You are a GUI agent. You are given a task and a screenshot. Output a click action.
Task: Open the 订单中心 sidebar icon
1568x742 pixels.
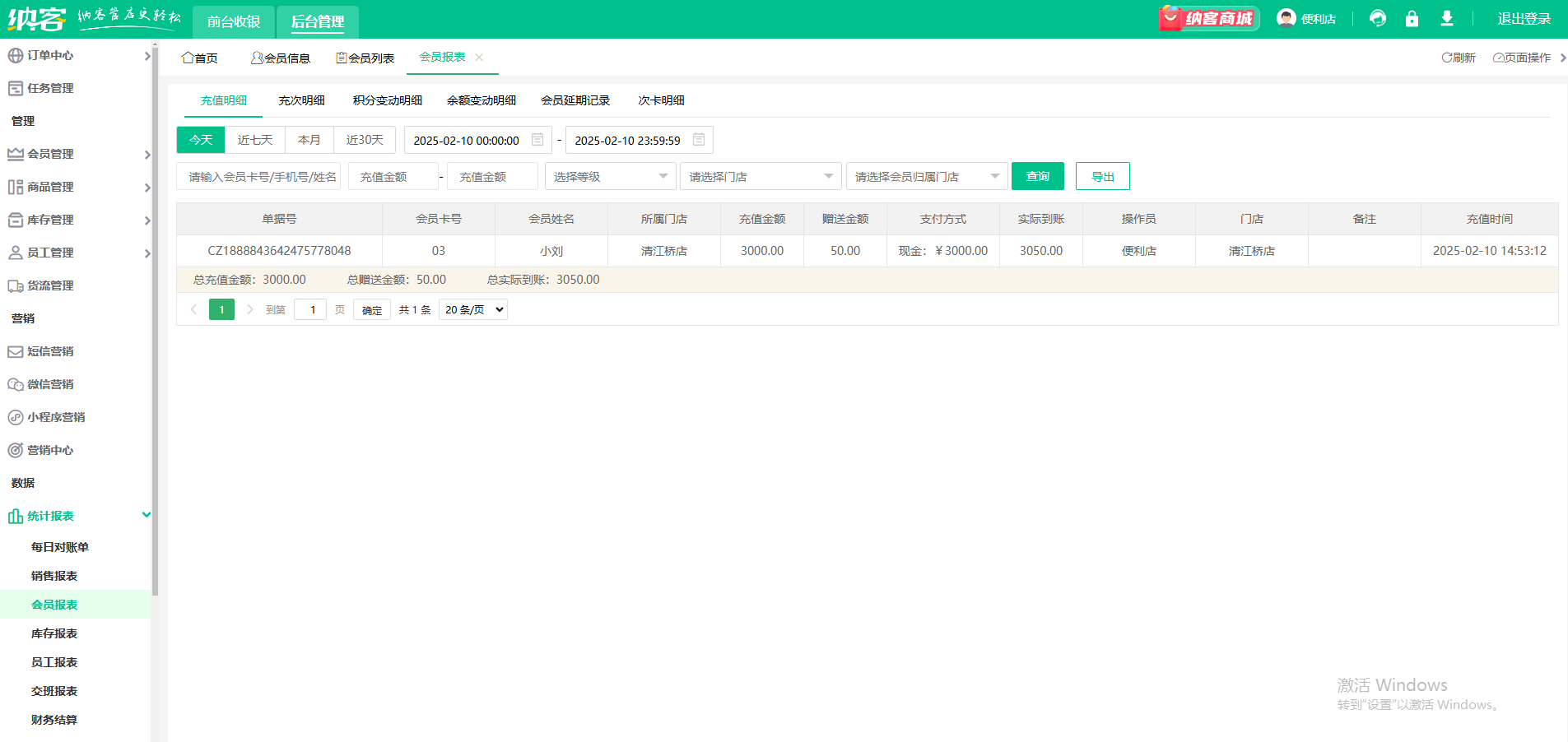tap(14, 55)
